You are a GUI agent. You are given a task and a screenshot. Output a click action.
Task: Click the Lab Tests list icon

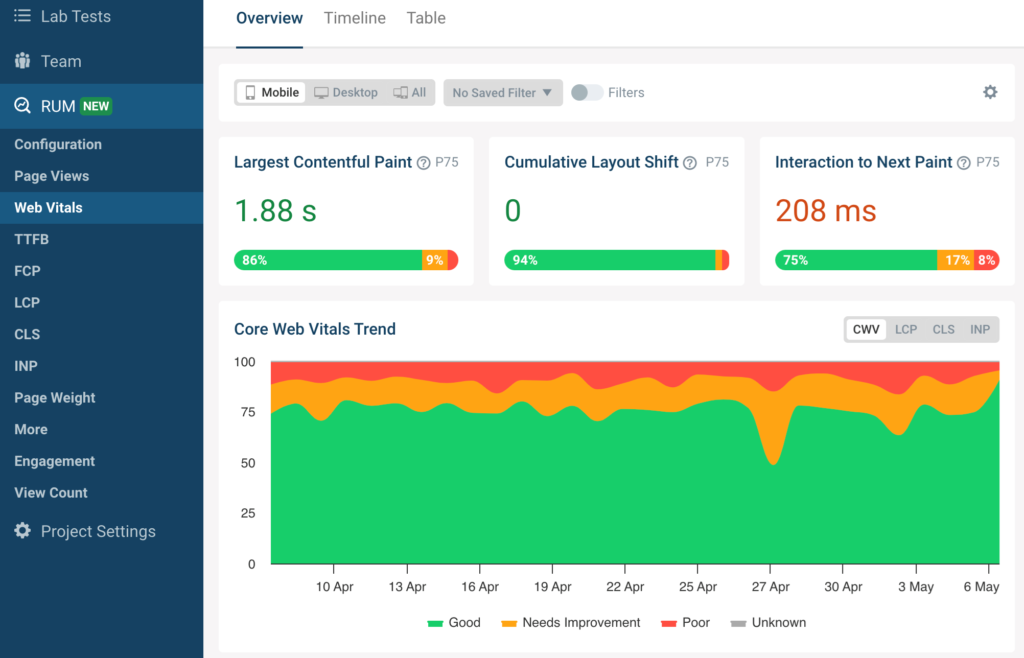pos(22,15)
